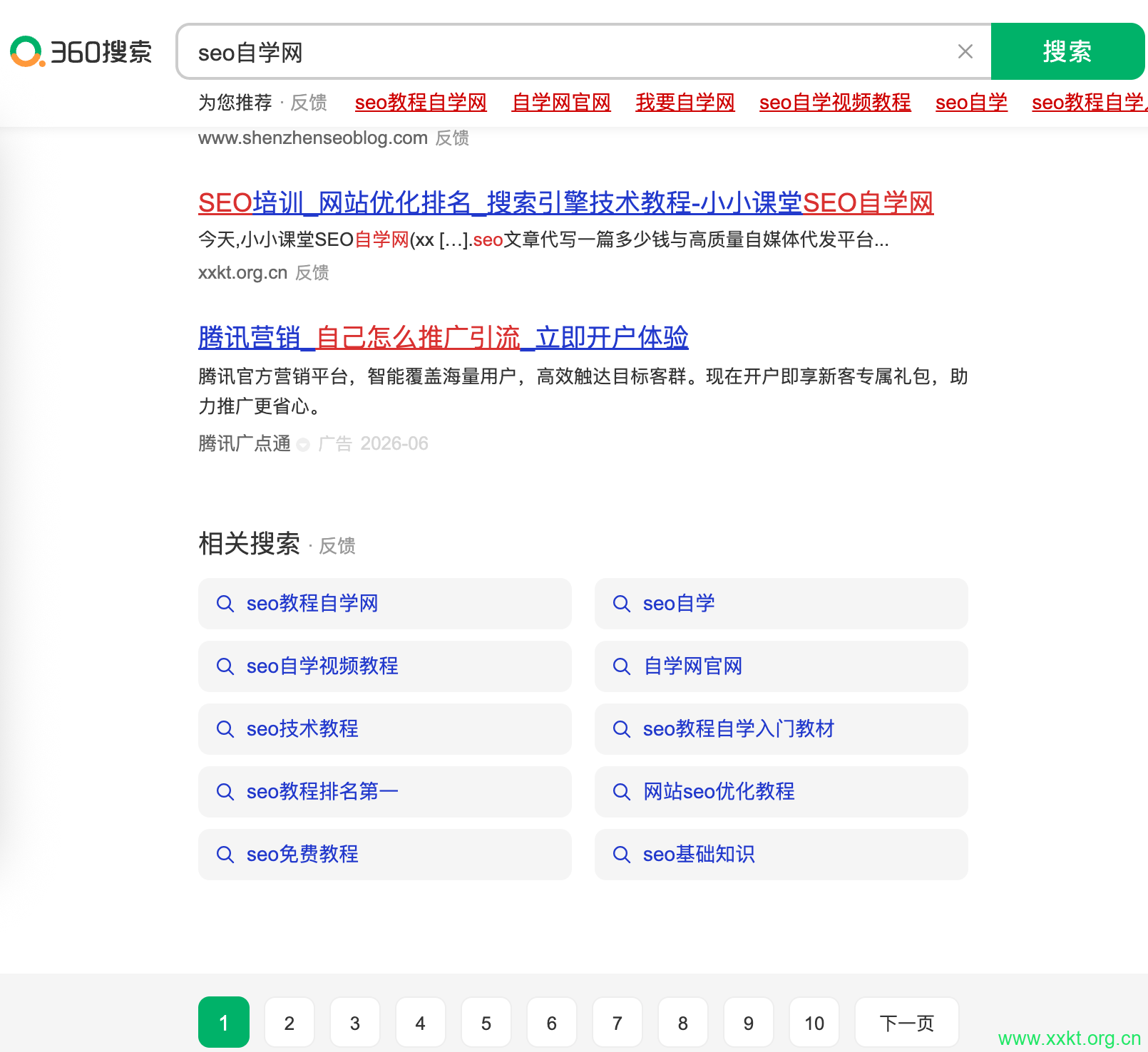The image size is (1148, 1052).
Task: Open recommended link 我要自学网
Action: point(685,103)
